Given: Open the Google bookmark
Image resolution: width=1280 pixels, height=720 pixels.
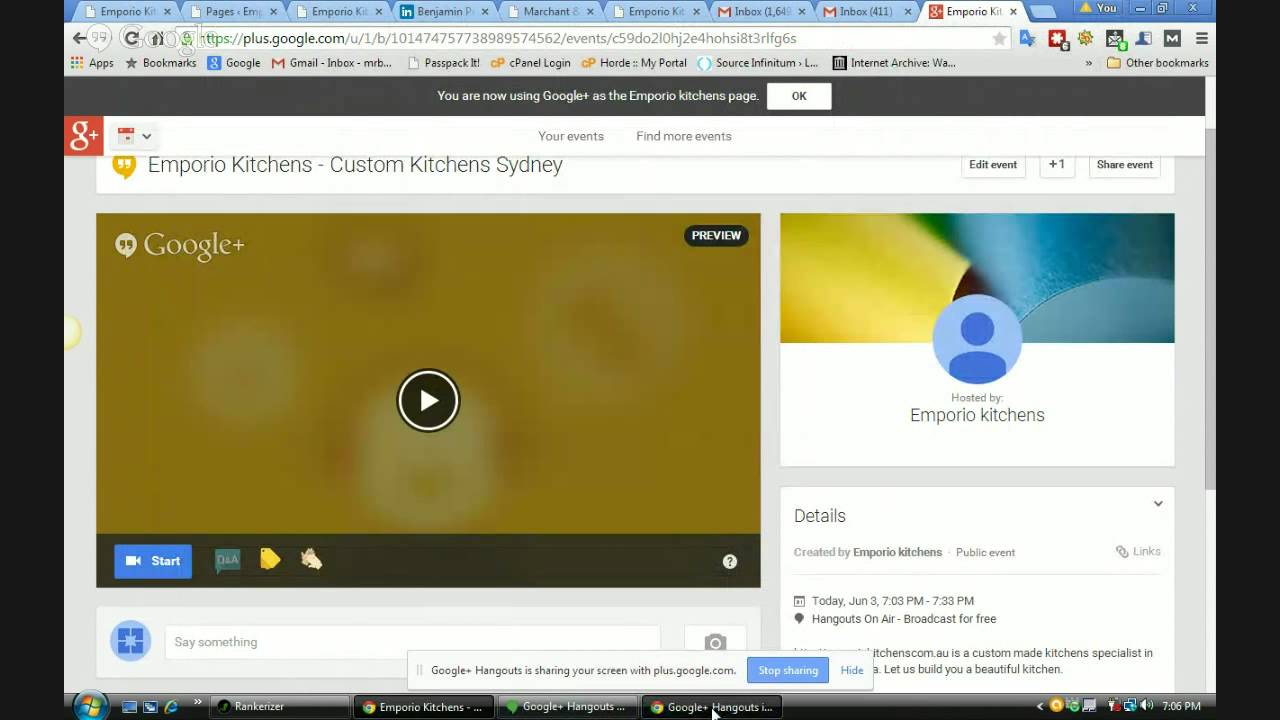Looking at the screenshot, I should pos(234,62).
